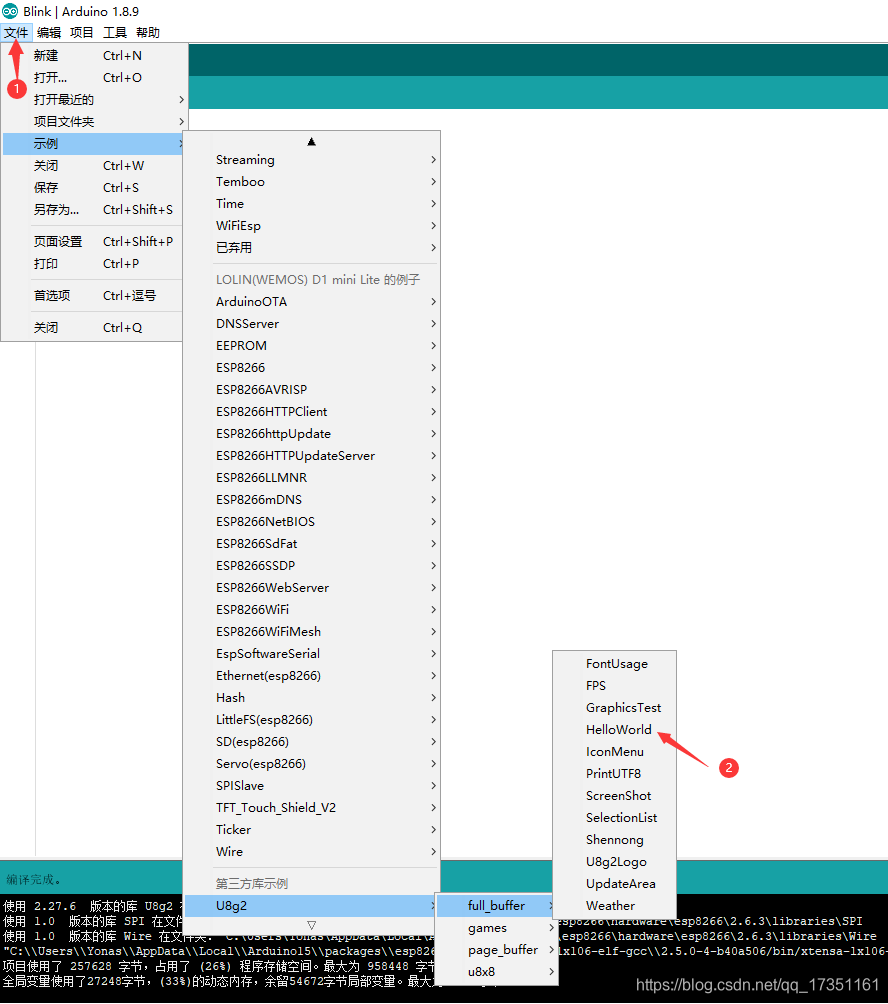The image size is (888, 1004).
Task: Open the GraphicsTest example sketch
Action: coord(615,708)
